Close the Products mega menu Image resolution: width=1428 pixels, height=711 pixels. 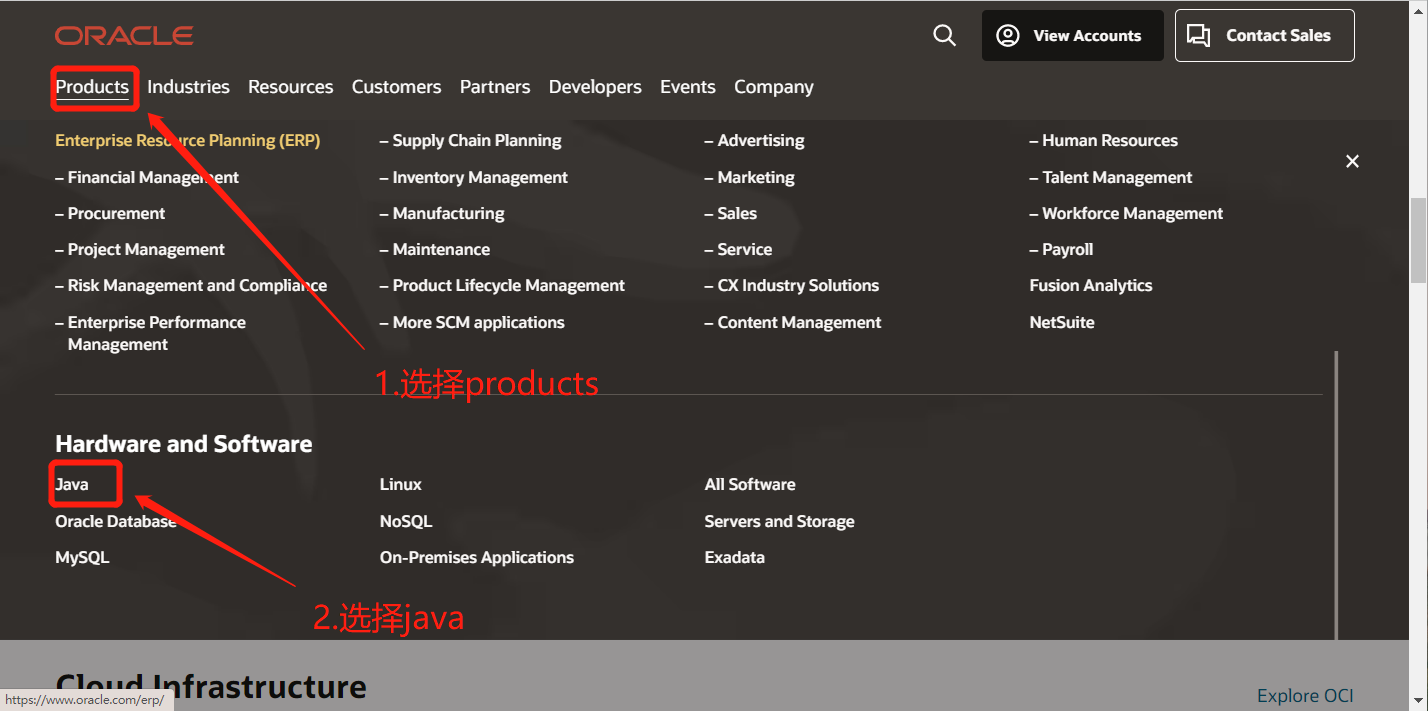coord(1352,161)
